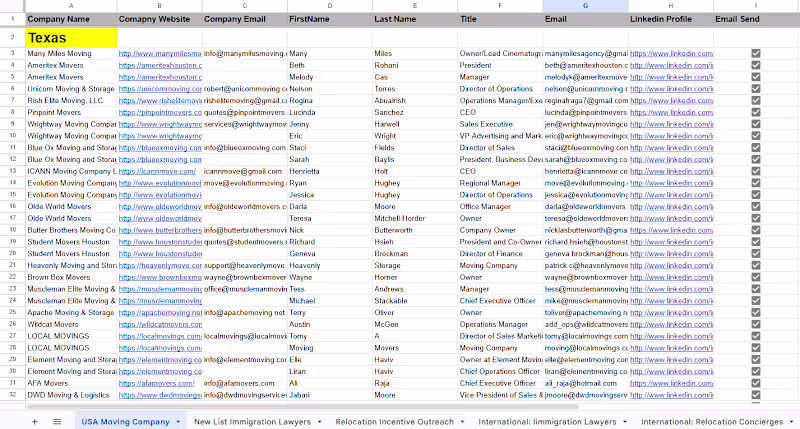Screen dimensions: 800x429
Task: Open the all sheets list icon
Action: tap(57, 421)
